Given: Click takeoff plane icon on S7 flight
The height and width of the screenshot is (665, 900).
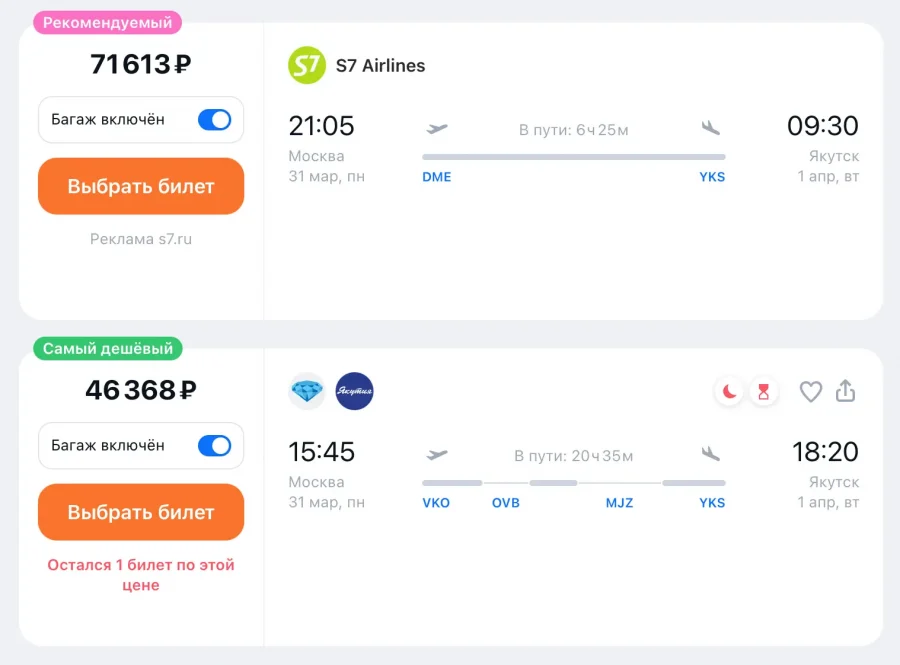Looking at the screenshot, I should [437, 128].
